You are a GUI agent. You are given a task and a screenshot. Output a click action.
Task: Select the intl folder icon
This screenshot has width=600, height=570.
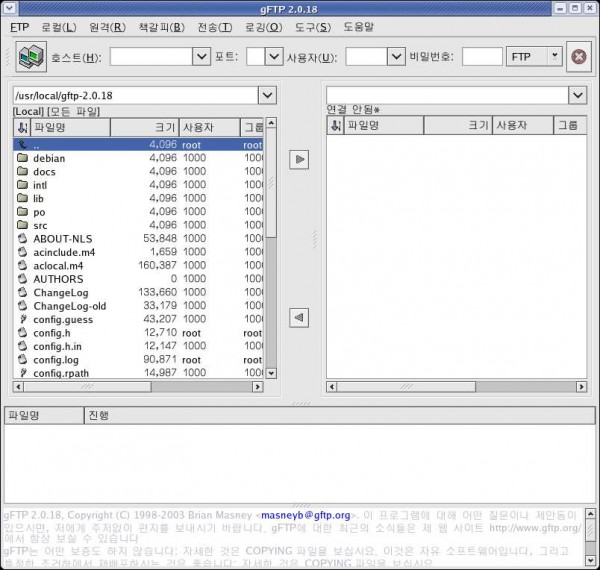(23, 184)
